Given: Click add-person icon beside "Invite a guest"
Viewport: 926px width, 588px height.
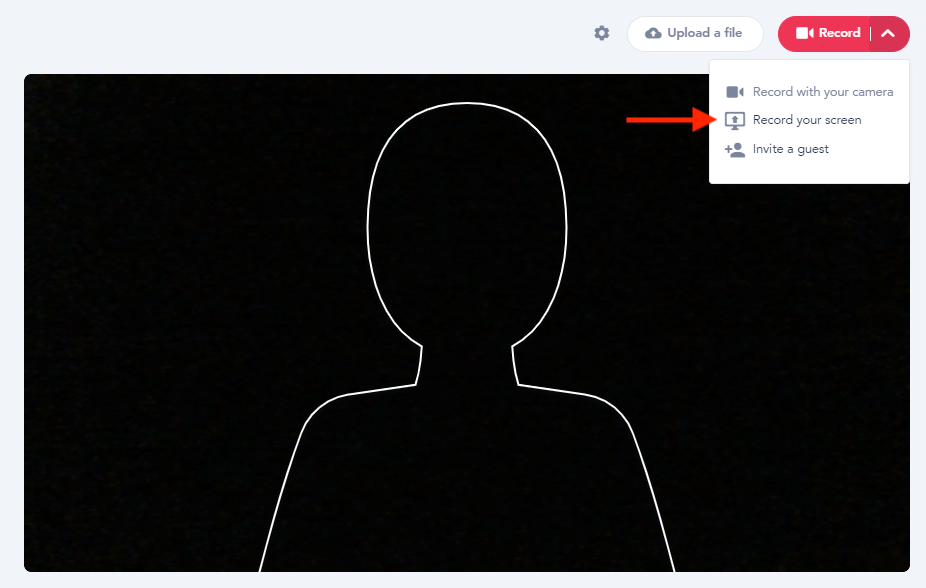Looking at the screenshot, I should point(735,150).
